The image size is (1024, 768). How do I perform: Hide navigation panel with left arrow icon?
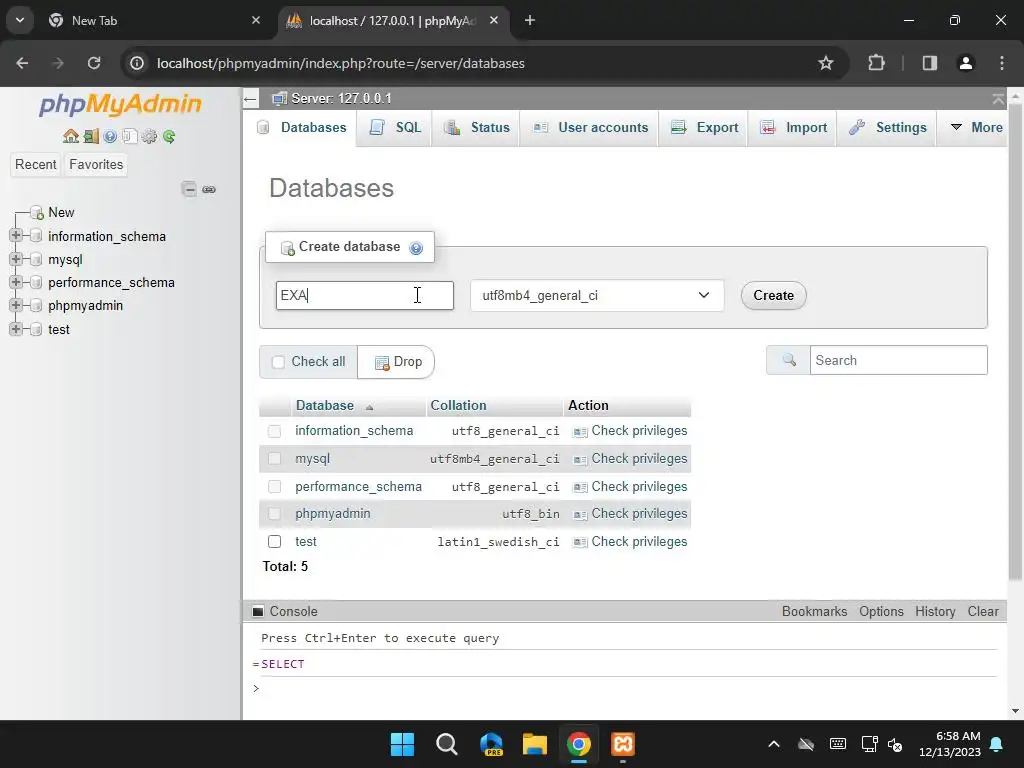250,99
